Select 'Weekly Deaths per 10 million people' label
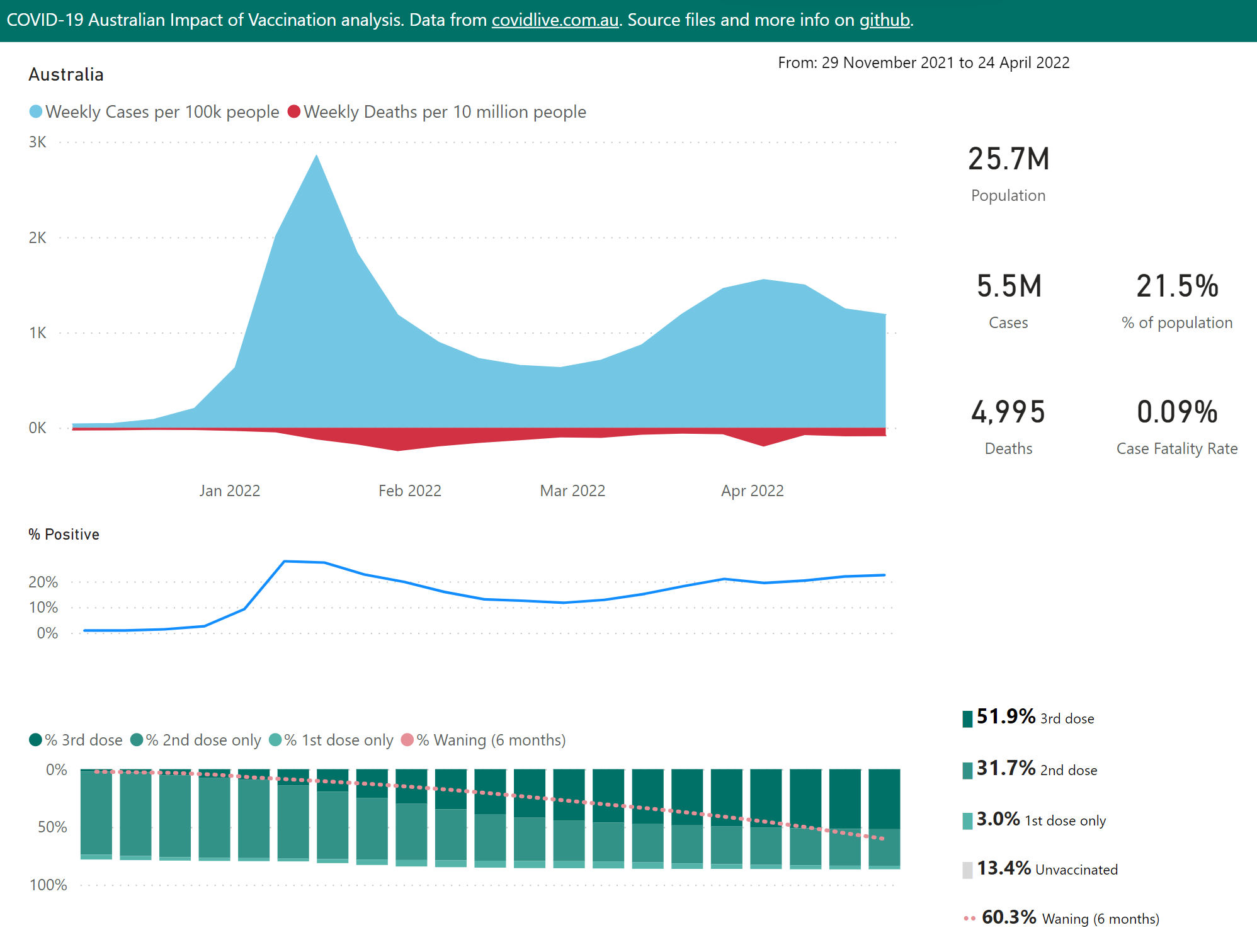The image size is (1257, 952). pyautogui.click(x=445, y=112)
